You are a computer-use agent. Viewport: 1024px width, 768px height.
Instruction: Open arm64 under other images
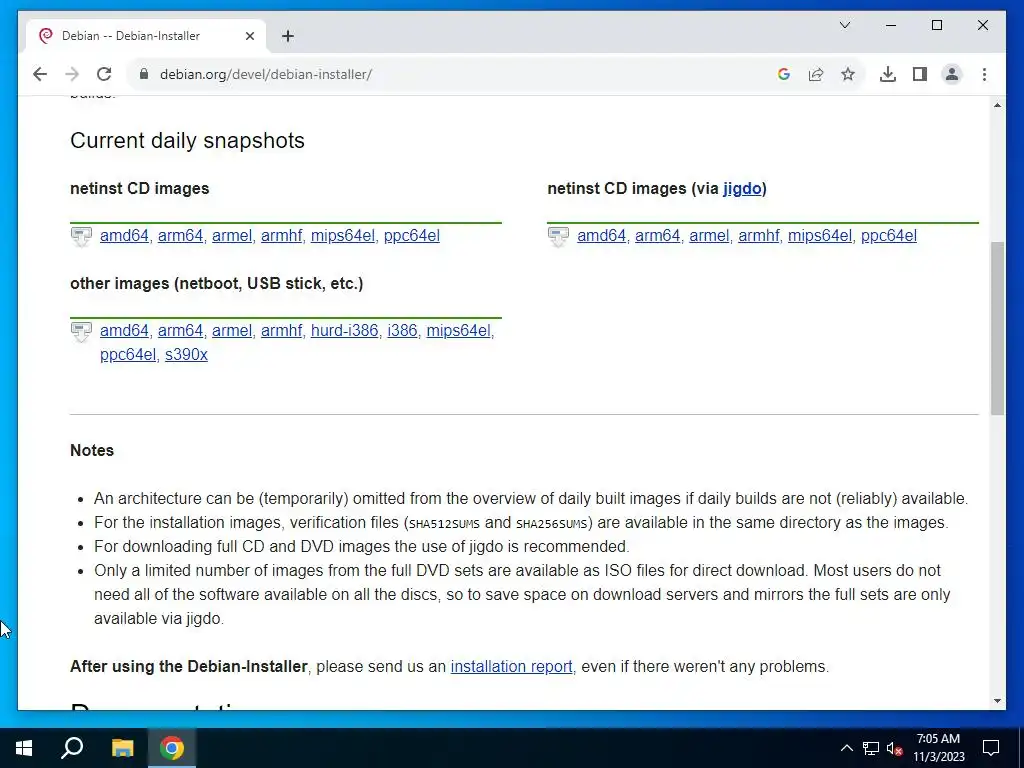[180, 330]
